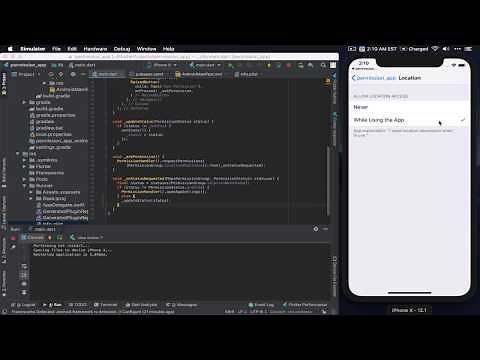Open Flutter Performance tool window

click(305, 305)
